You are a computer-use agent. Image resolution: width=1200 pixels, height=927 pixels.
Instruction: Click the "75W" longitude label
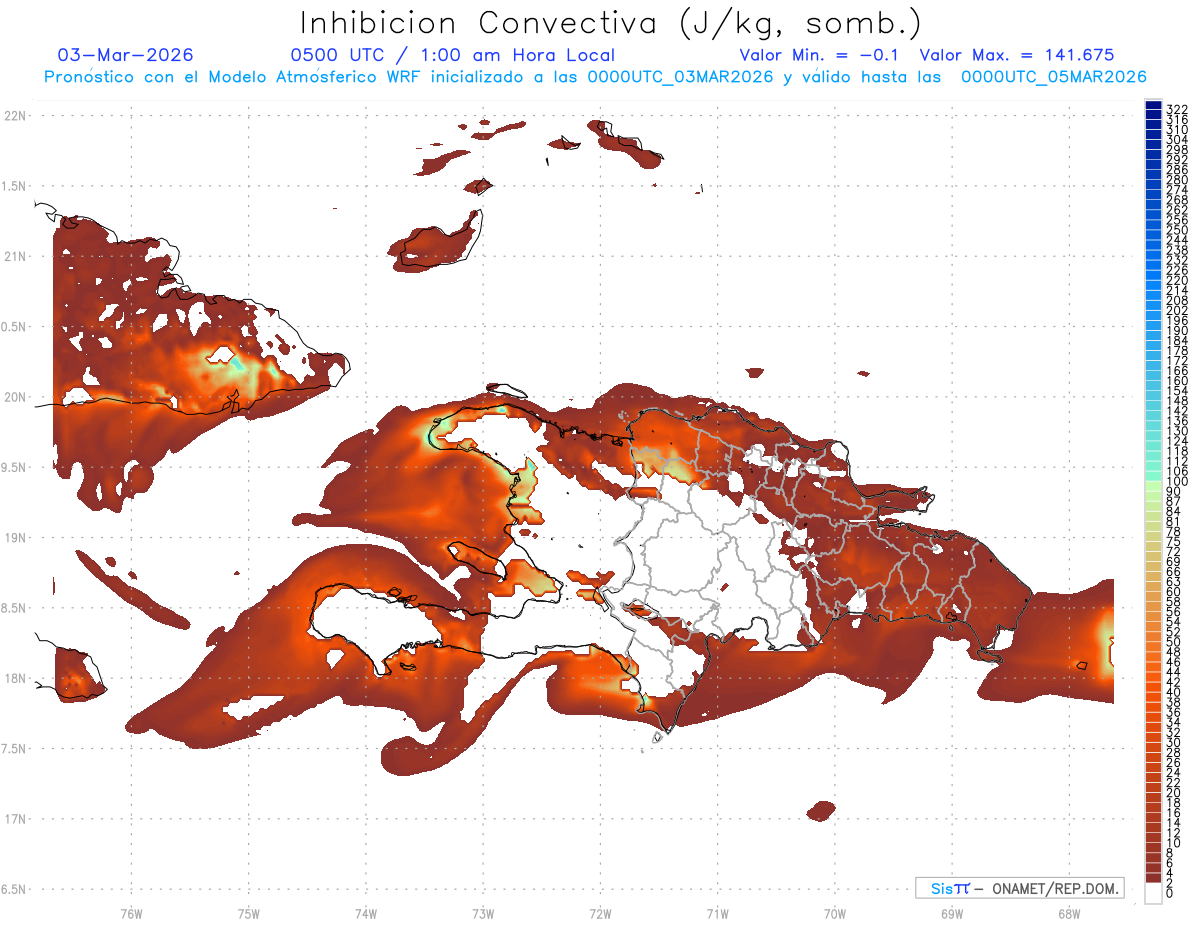[x=248, y=913]
